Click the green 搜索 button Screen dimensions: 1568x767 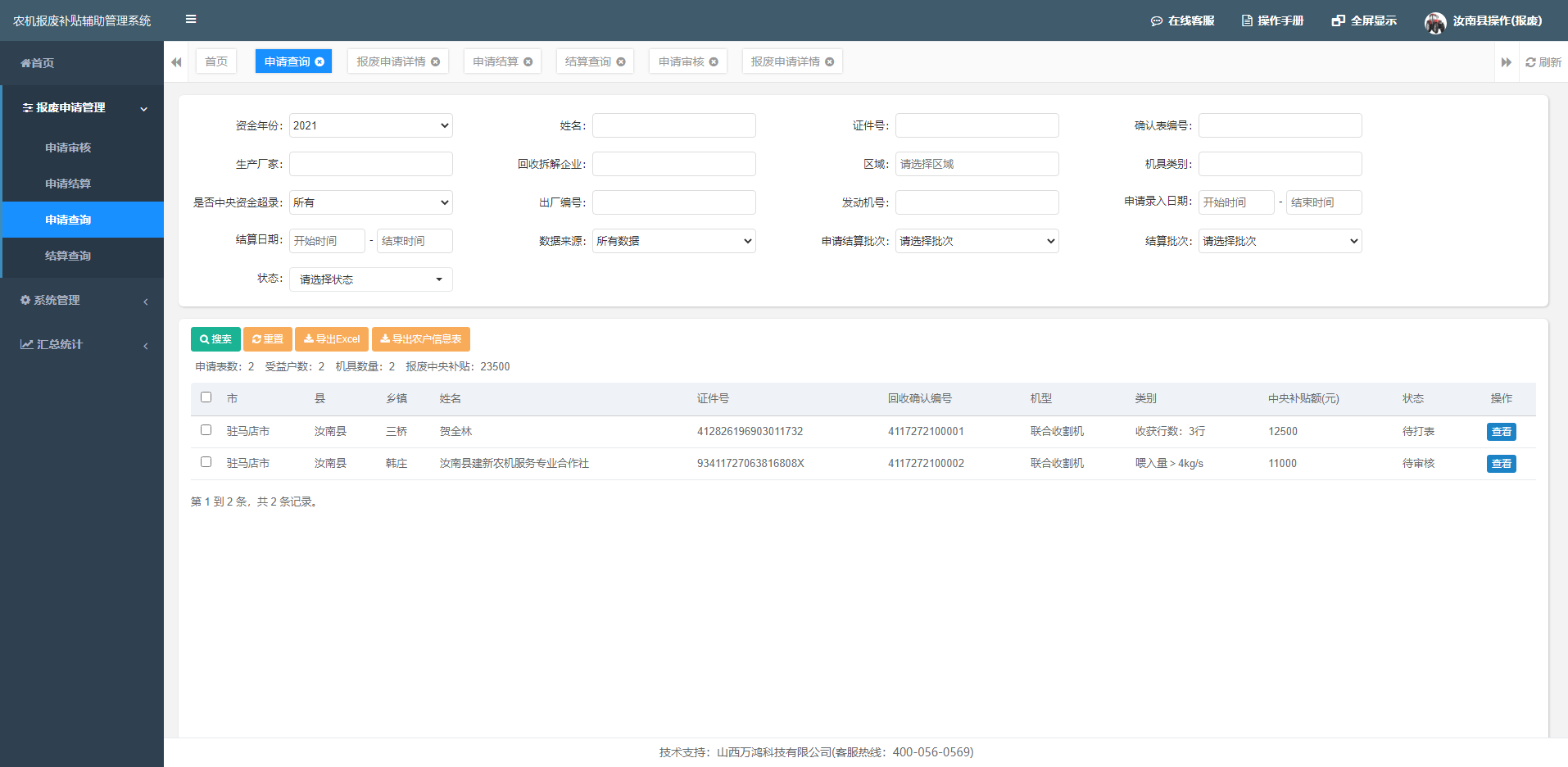coord(215,339)
